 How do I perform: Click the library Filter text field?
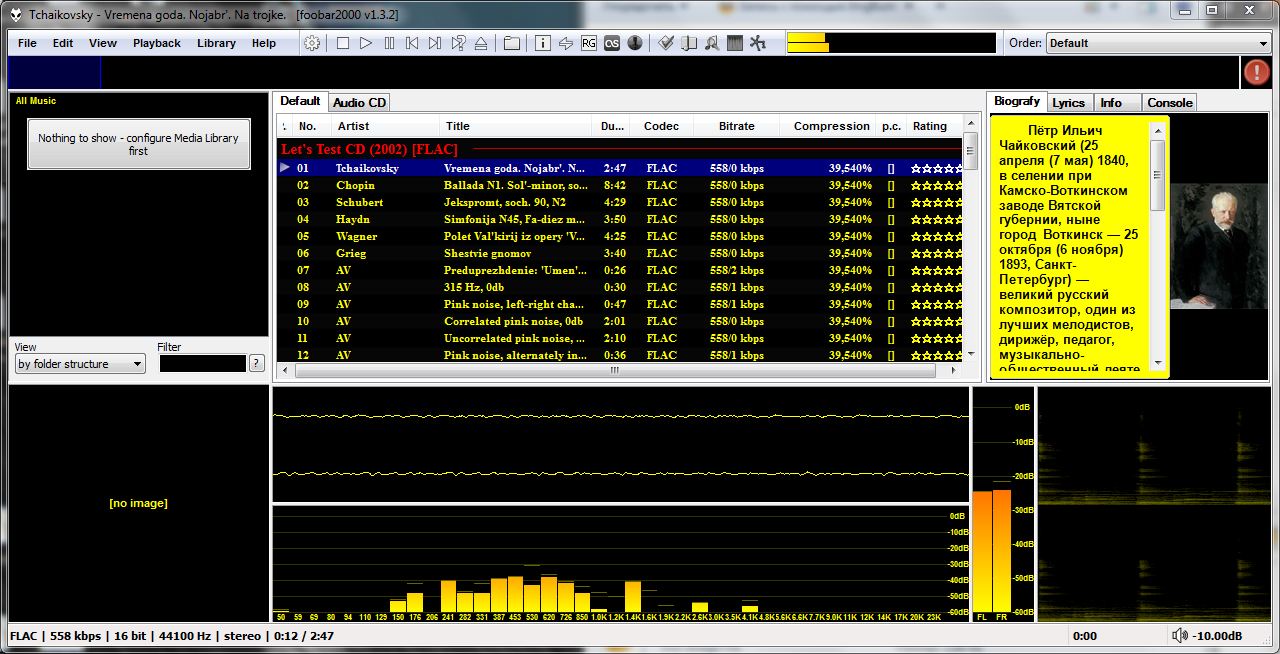202,364
